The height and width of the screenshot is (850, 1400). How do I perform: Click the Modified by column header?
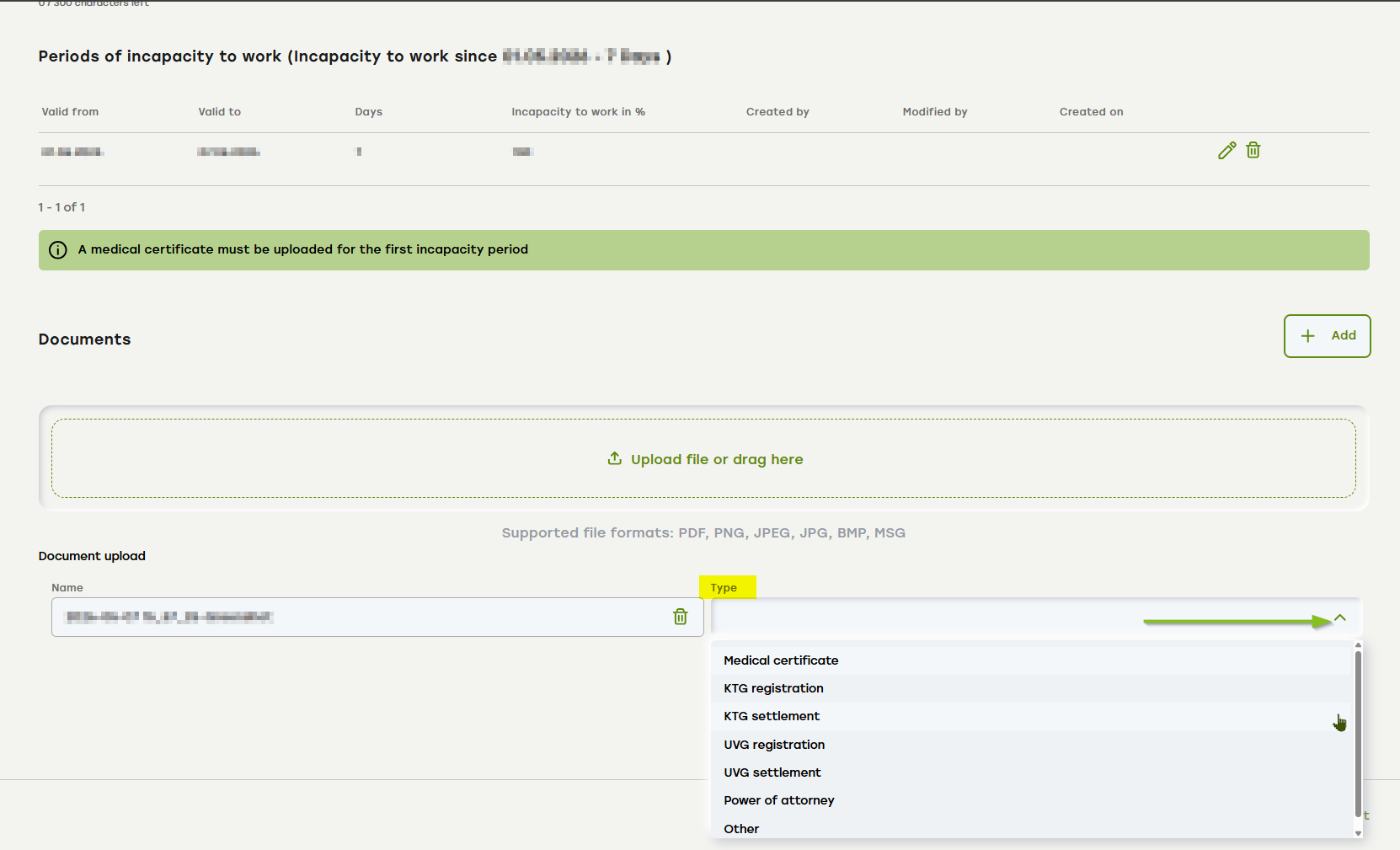pos(935,112)
